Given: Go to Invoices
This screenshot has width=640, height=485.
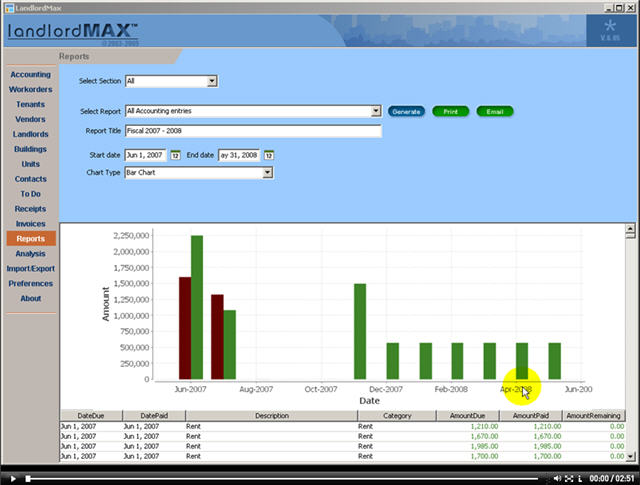Looking at the screenshot, I should click(31, 224).
